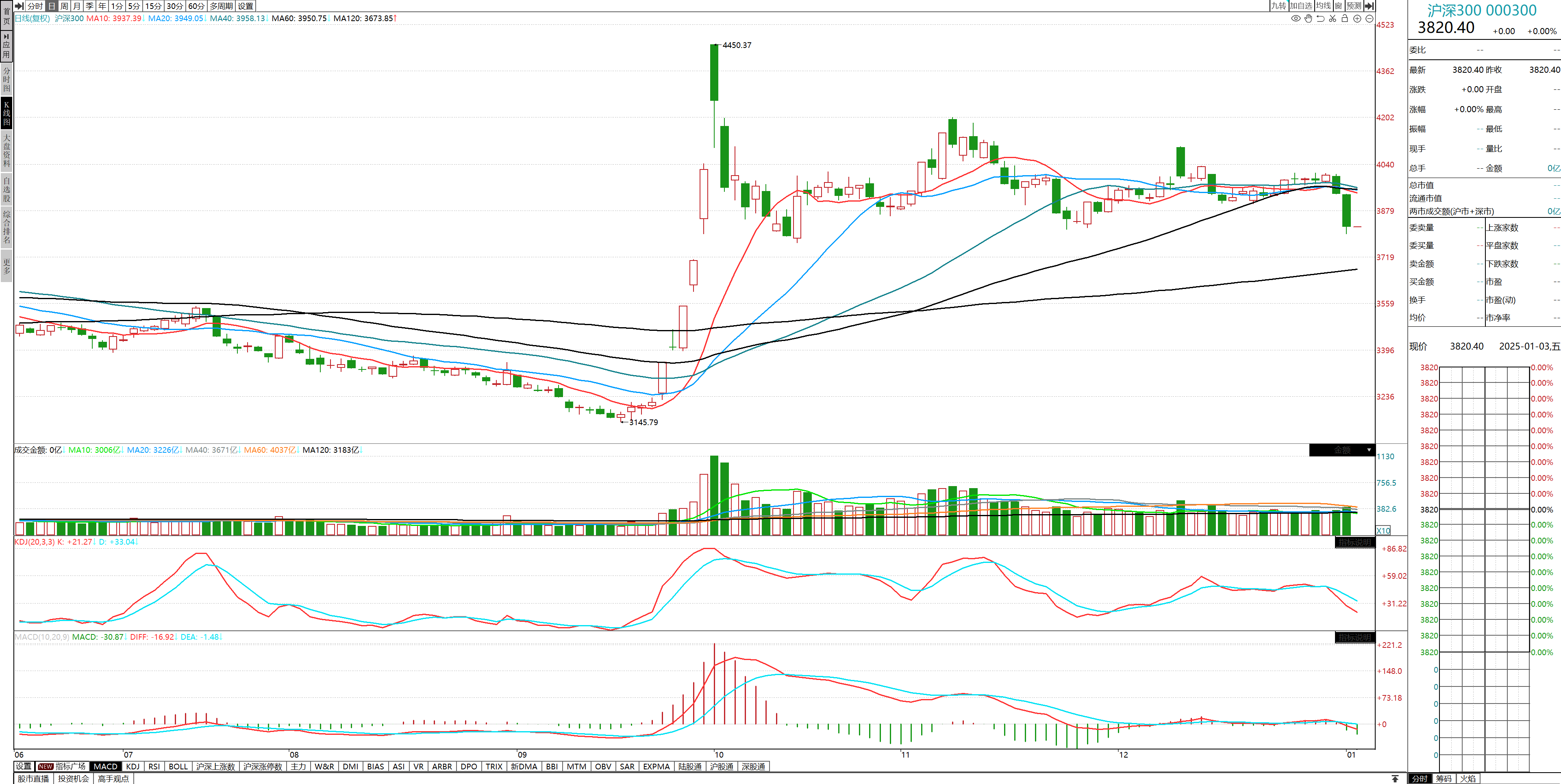The width and height of the screenshot is (1561, 784).
Task: Open 分时图 in the left sidebar
Action: 7,80
